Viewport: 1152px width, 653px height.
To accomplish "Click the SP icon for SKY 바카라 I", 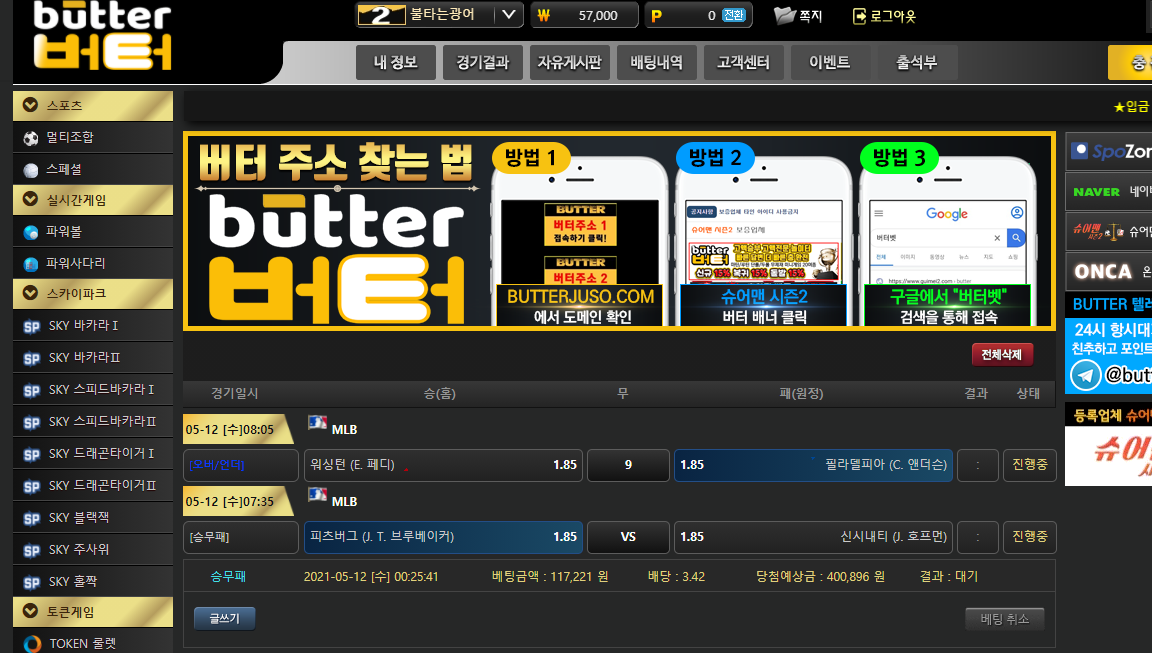I will (x=31, y=326).
